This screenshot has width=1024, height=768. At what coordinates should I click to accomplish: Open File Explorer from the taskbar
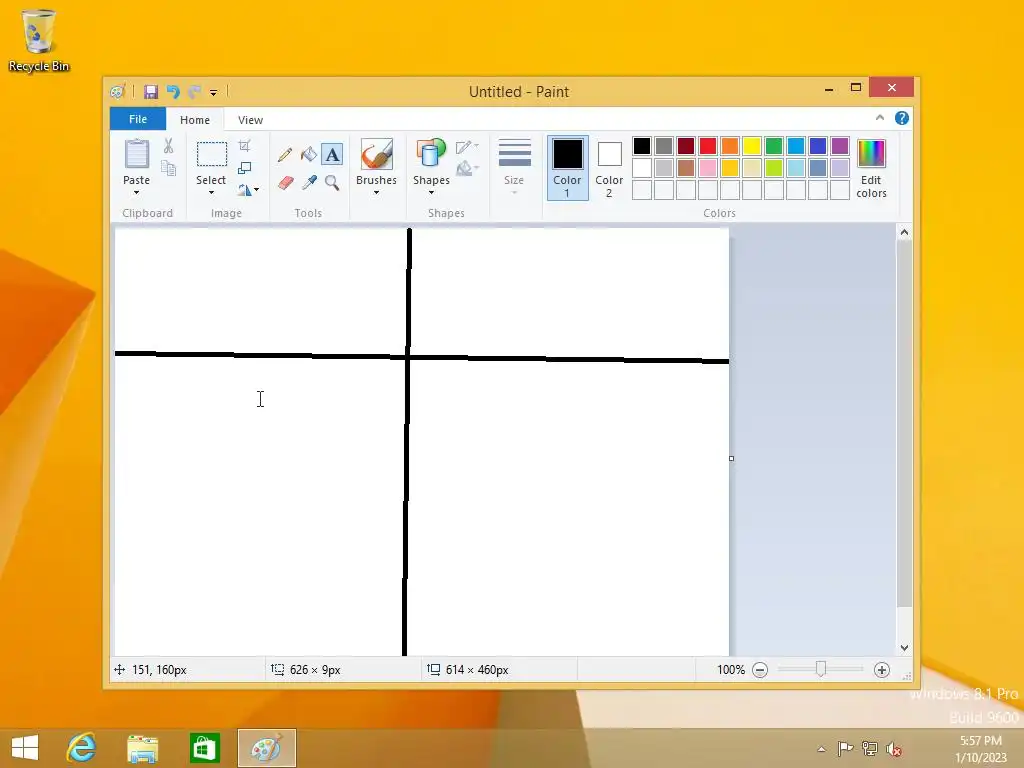[142, 748]
